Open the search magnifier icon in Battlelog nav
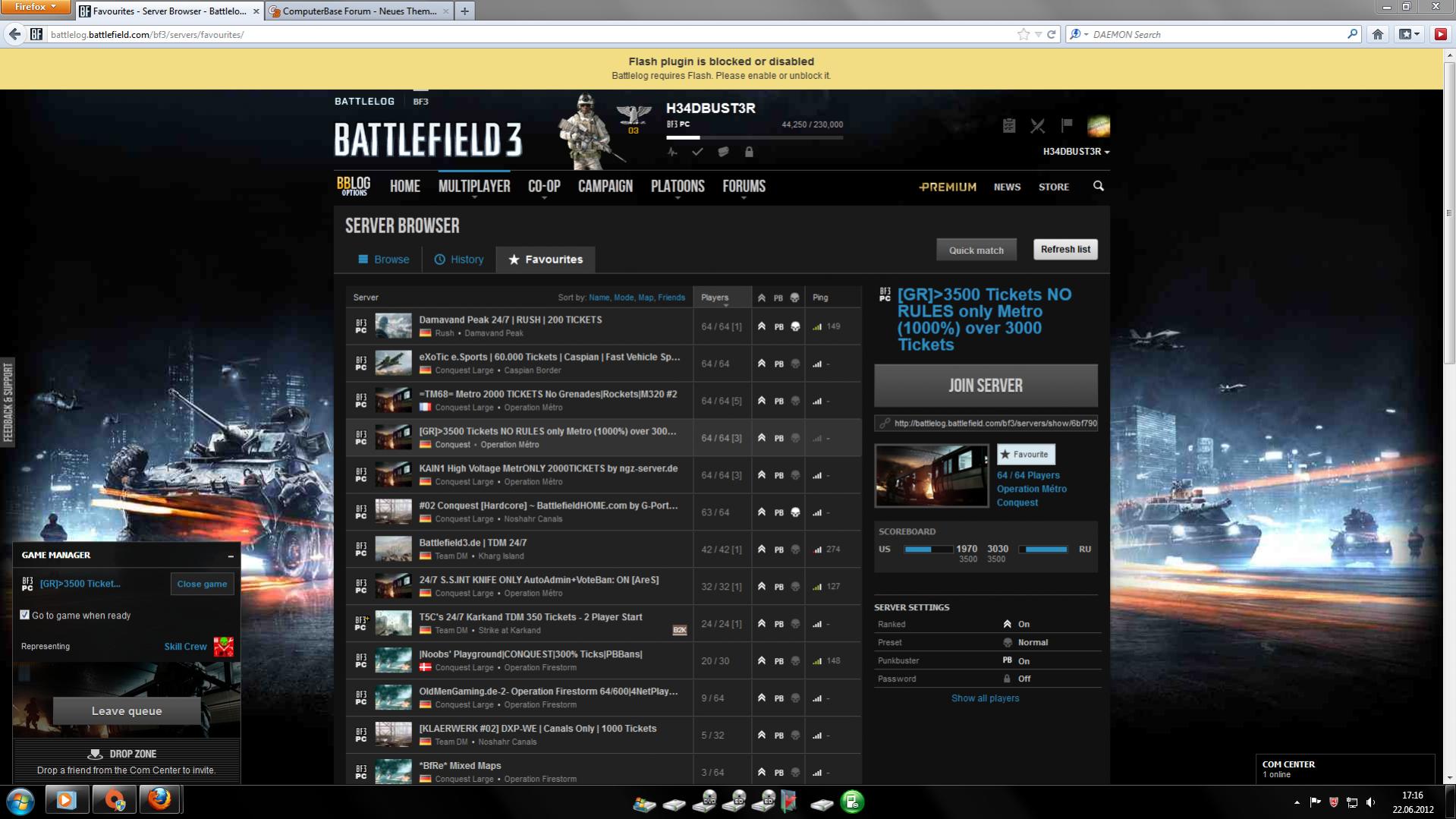The width and height of the screenshot is (1456, 819). [1098, 186]
